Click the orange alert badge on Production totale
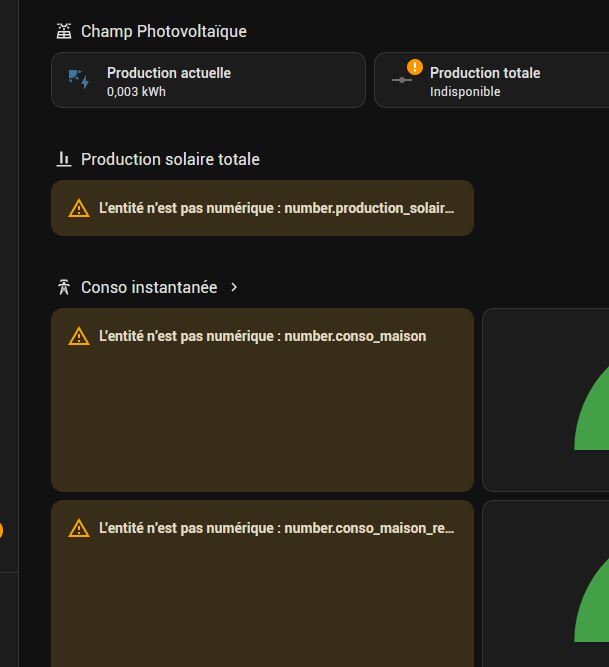This screenshot has width=609, height=667. tap(415, 68)
